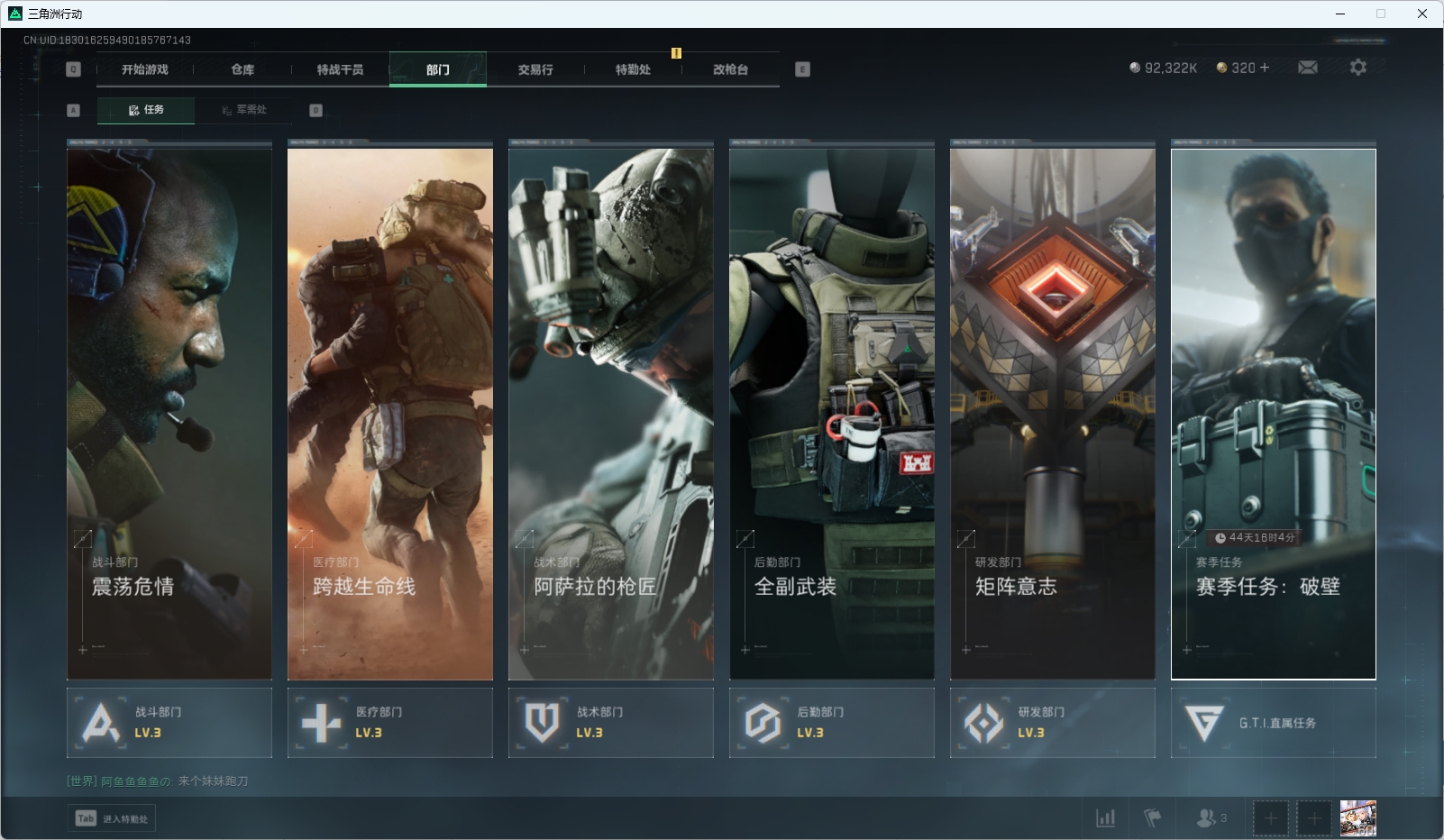
Task: Click the 研发部门 diamond emblem icon
Action: 983,723
